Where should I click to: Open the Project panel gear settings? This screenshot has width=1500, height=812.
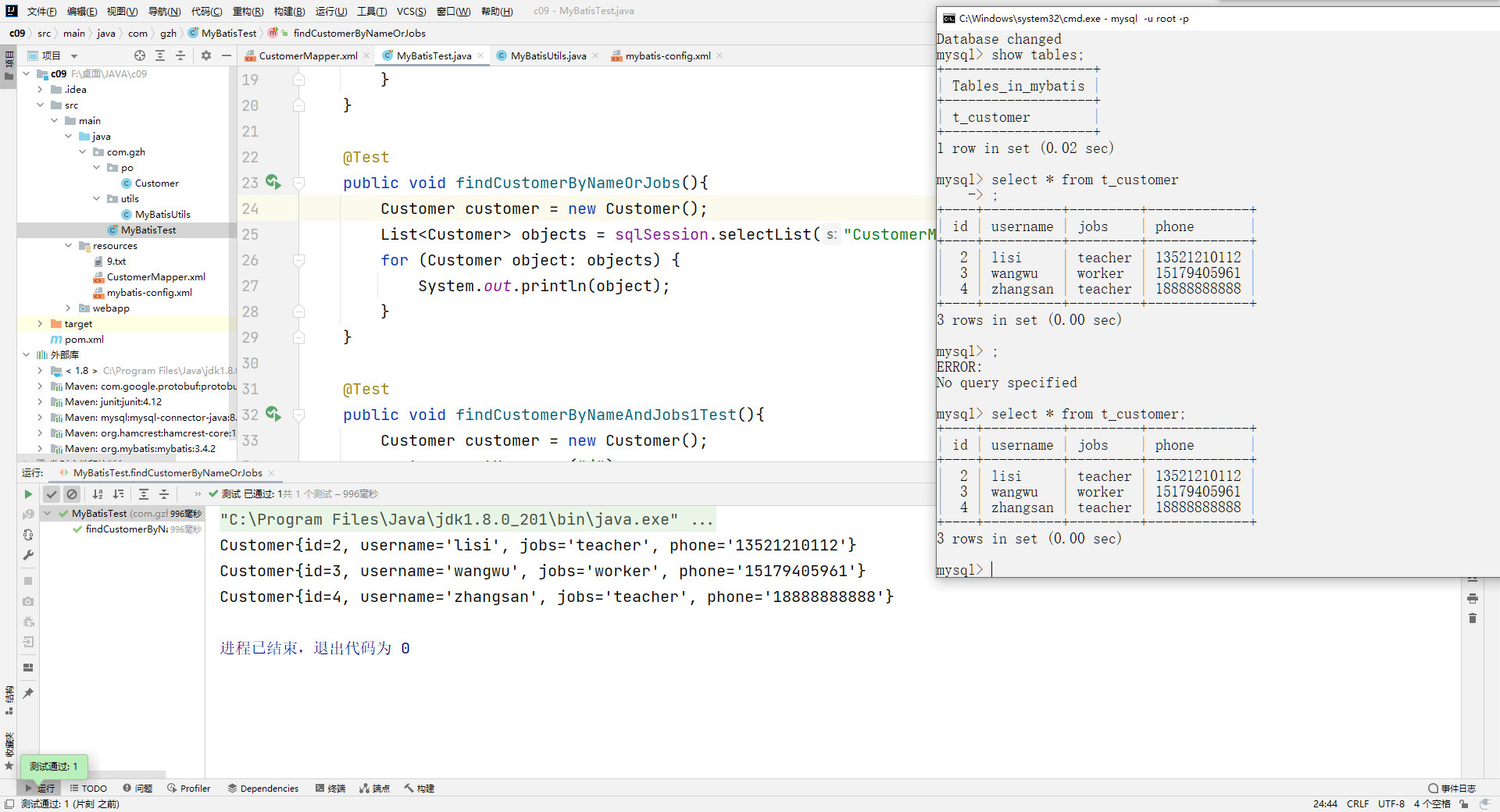[x=206, y=55]
